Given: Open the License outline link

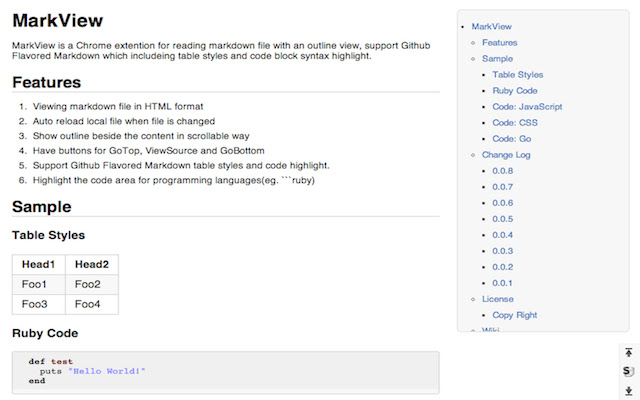Looking at the screenshot, I should 498,299.
